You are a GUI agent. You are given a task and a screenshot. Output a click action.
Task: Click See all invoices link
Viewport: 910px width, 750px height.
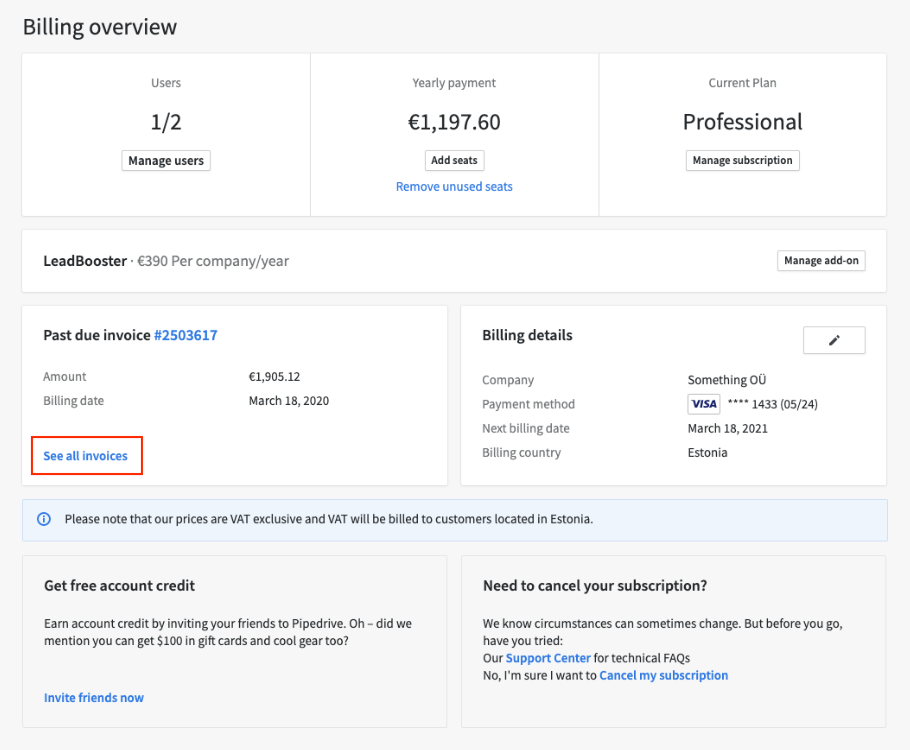point(85,456)
